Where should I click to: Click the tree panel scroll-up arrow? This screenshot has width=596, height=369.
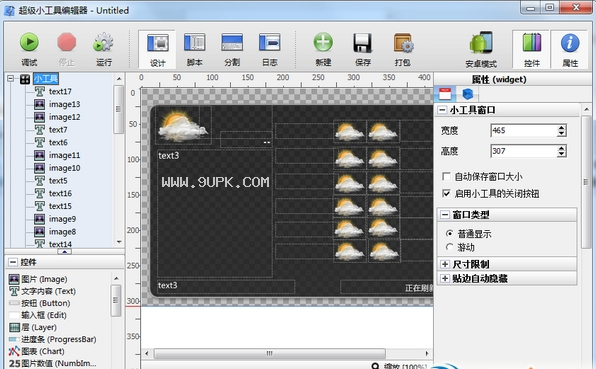pyautogui.click(x=119, y=79)
